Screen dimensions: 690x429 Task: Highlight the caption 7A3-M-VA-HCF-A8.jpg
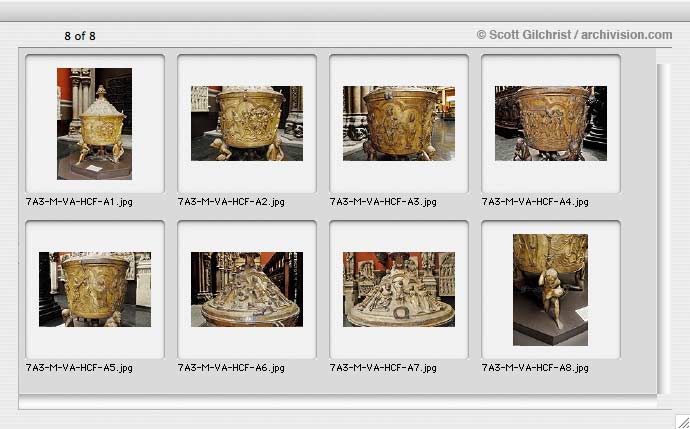pyautogui.click(x=535, y=368)
